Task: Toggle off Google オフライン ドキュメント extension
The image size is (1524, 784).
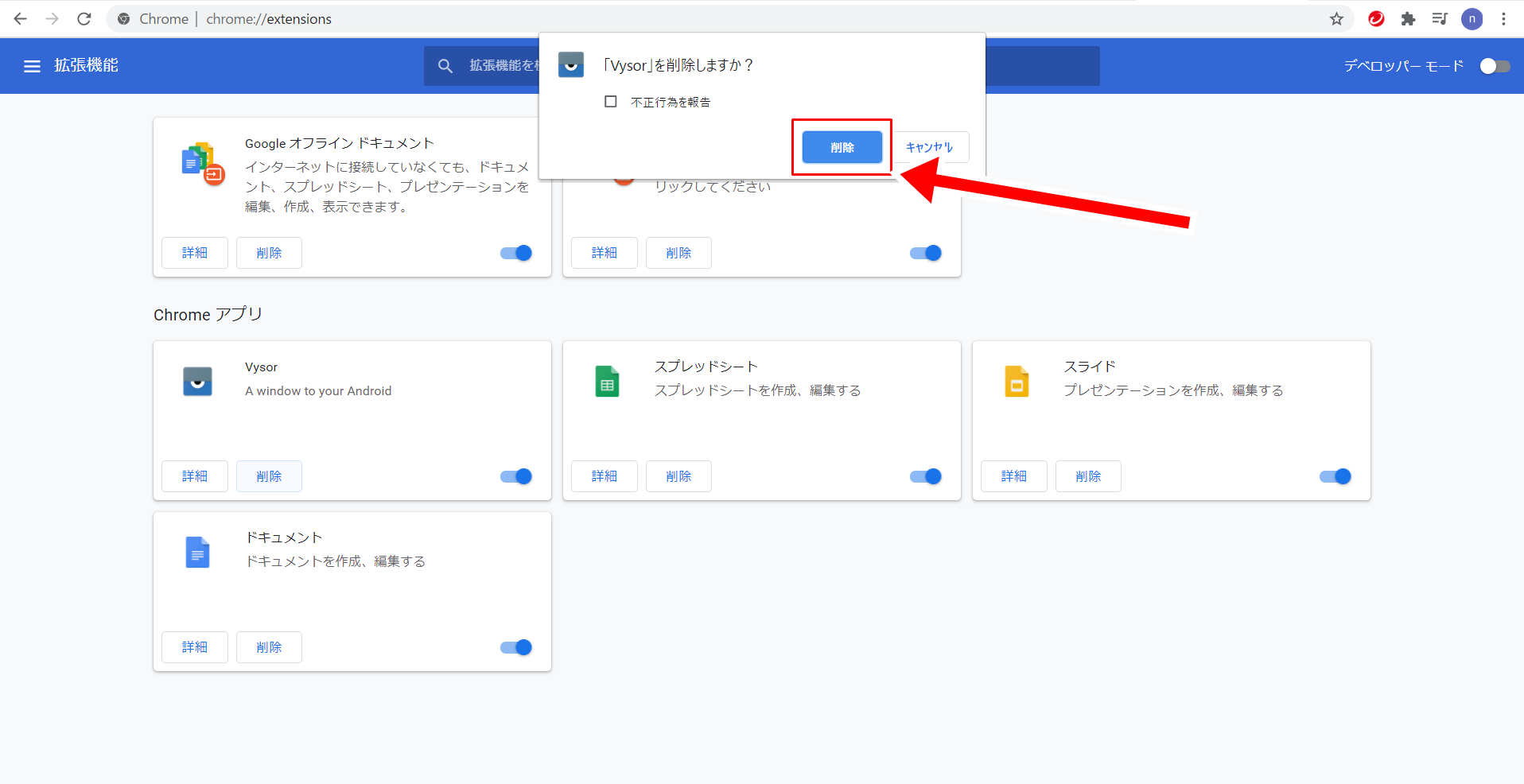Action: click(x=516, y=253)
